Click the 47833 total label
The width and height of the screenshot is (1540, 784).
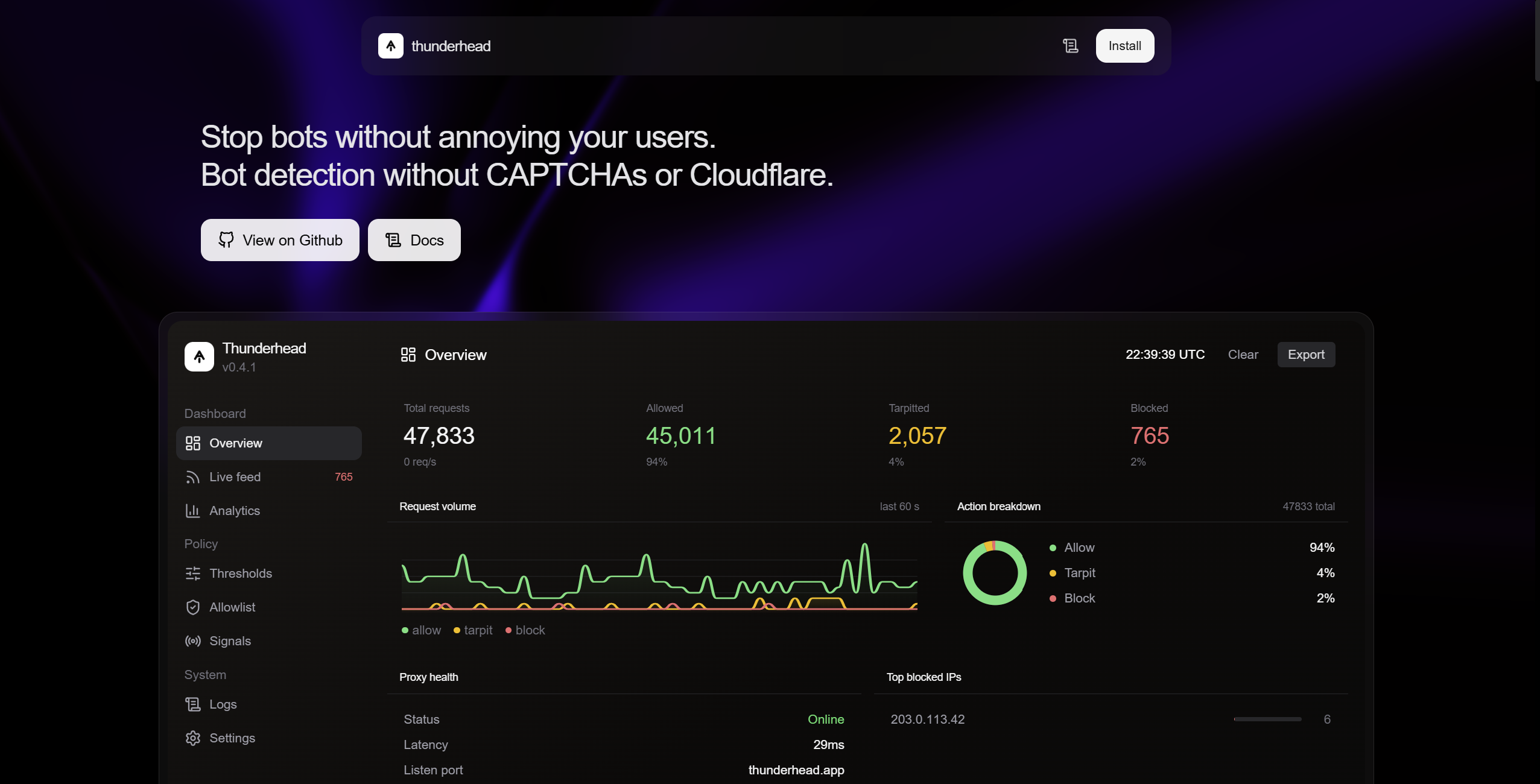pyautogui.click(x=1308, y=507)
